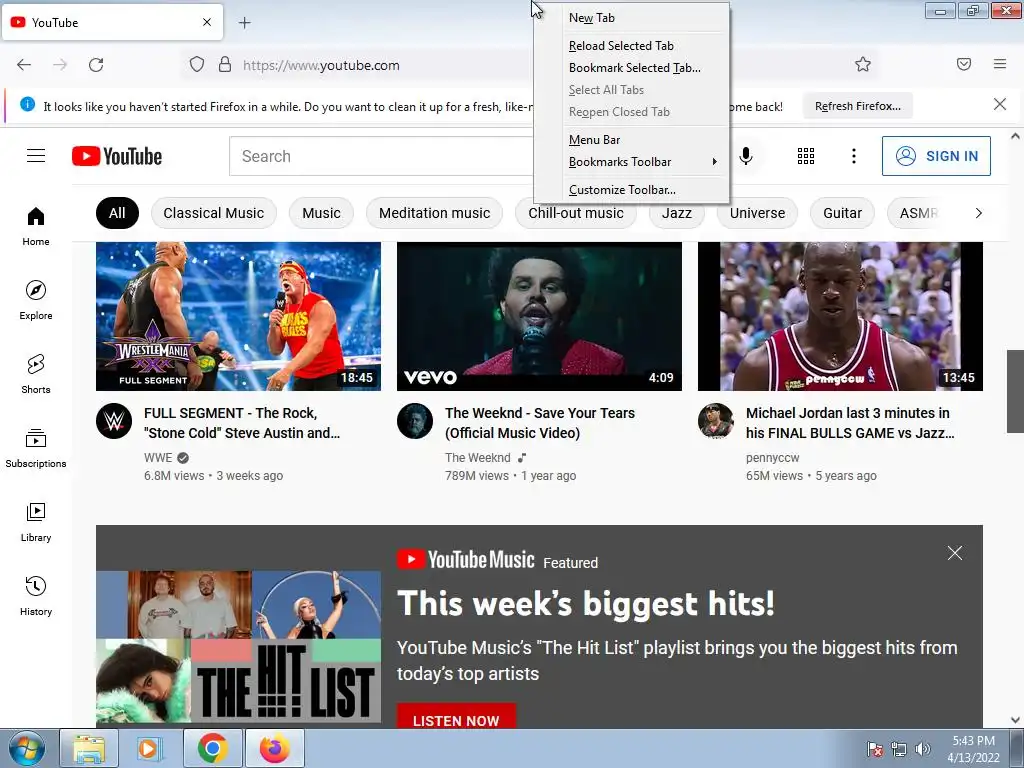Screen dimensions: 1024x768
Task: Switch to the YouTube browser tab
Action: point(112,22)
